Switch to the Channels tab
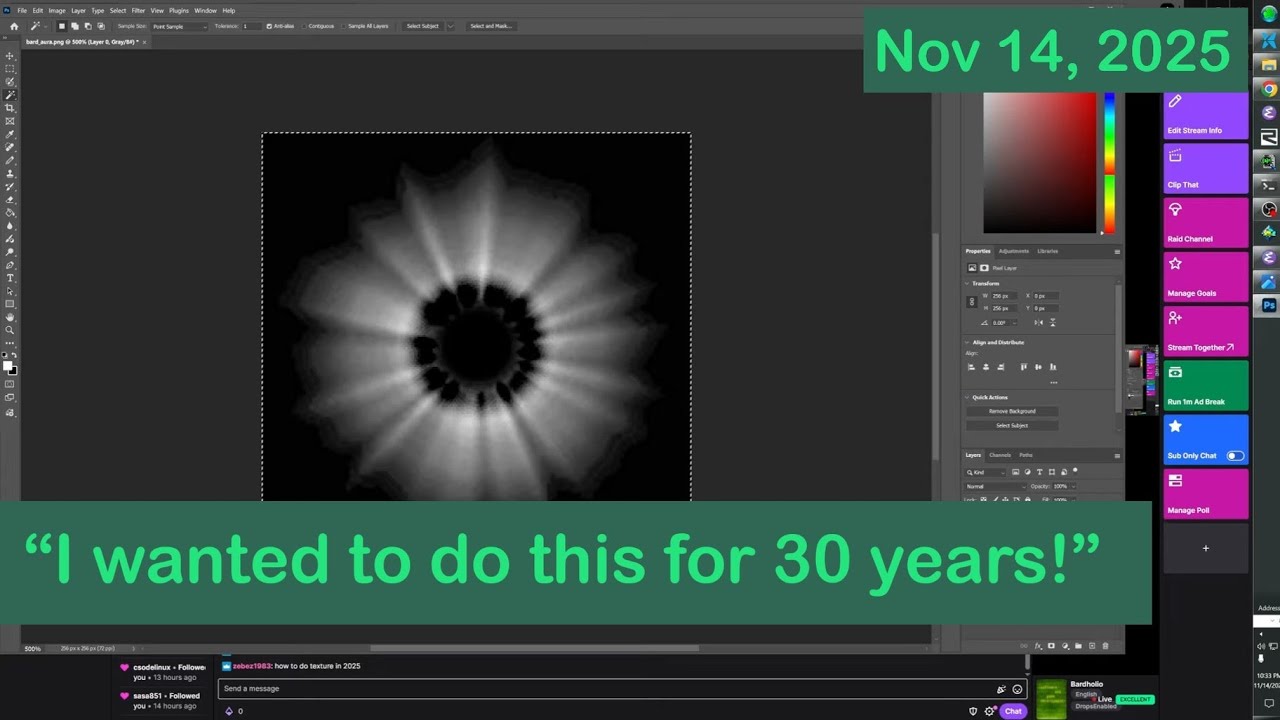Viewport: 1280px width, 720px height. [x=1000, y=455]
